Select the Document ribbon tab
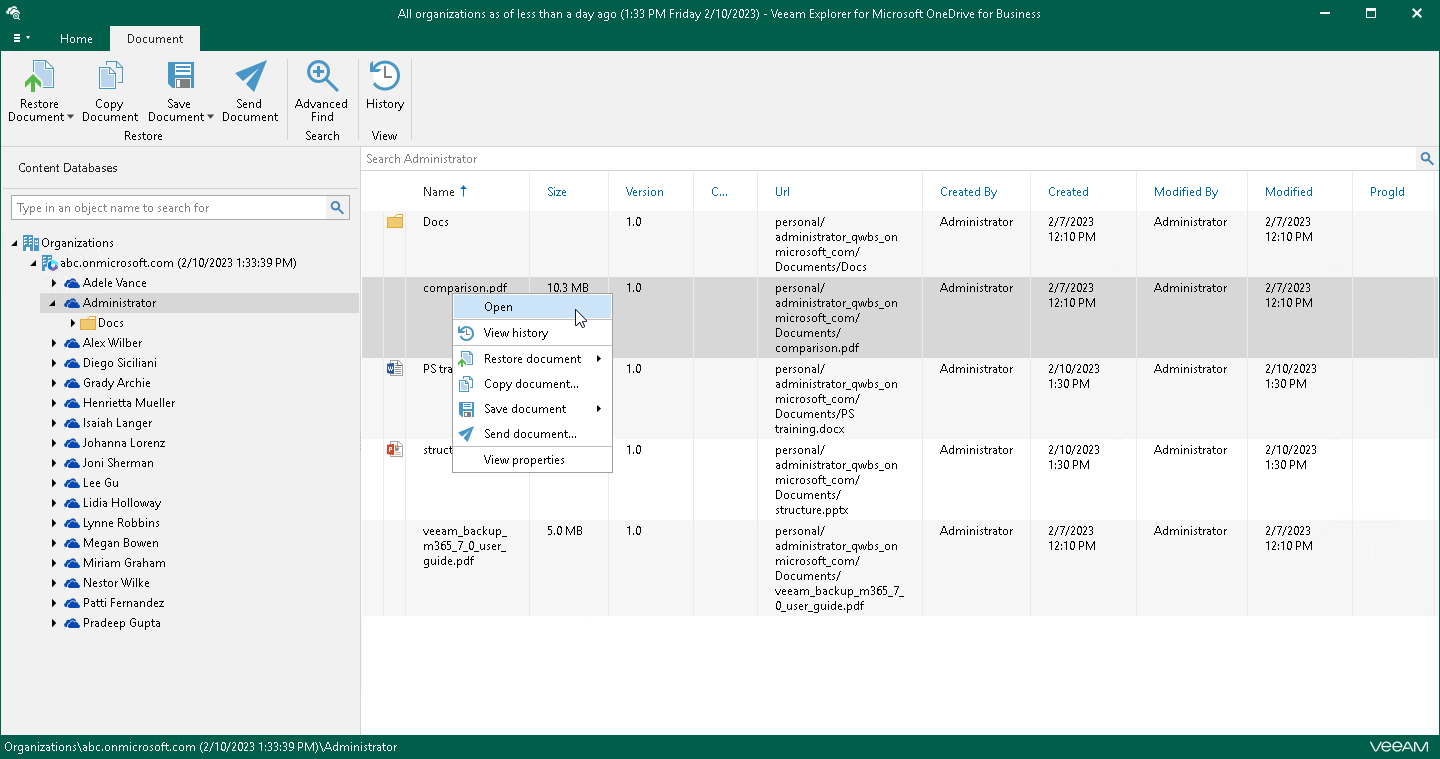 [155, 39]
